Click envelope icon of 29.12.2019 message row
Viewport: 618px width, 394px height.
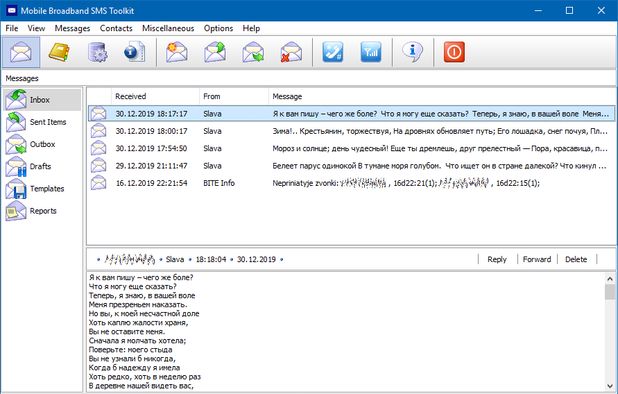coord(99,166)
